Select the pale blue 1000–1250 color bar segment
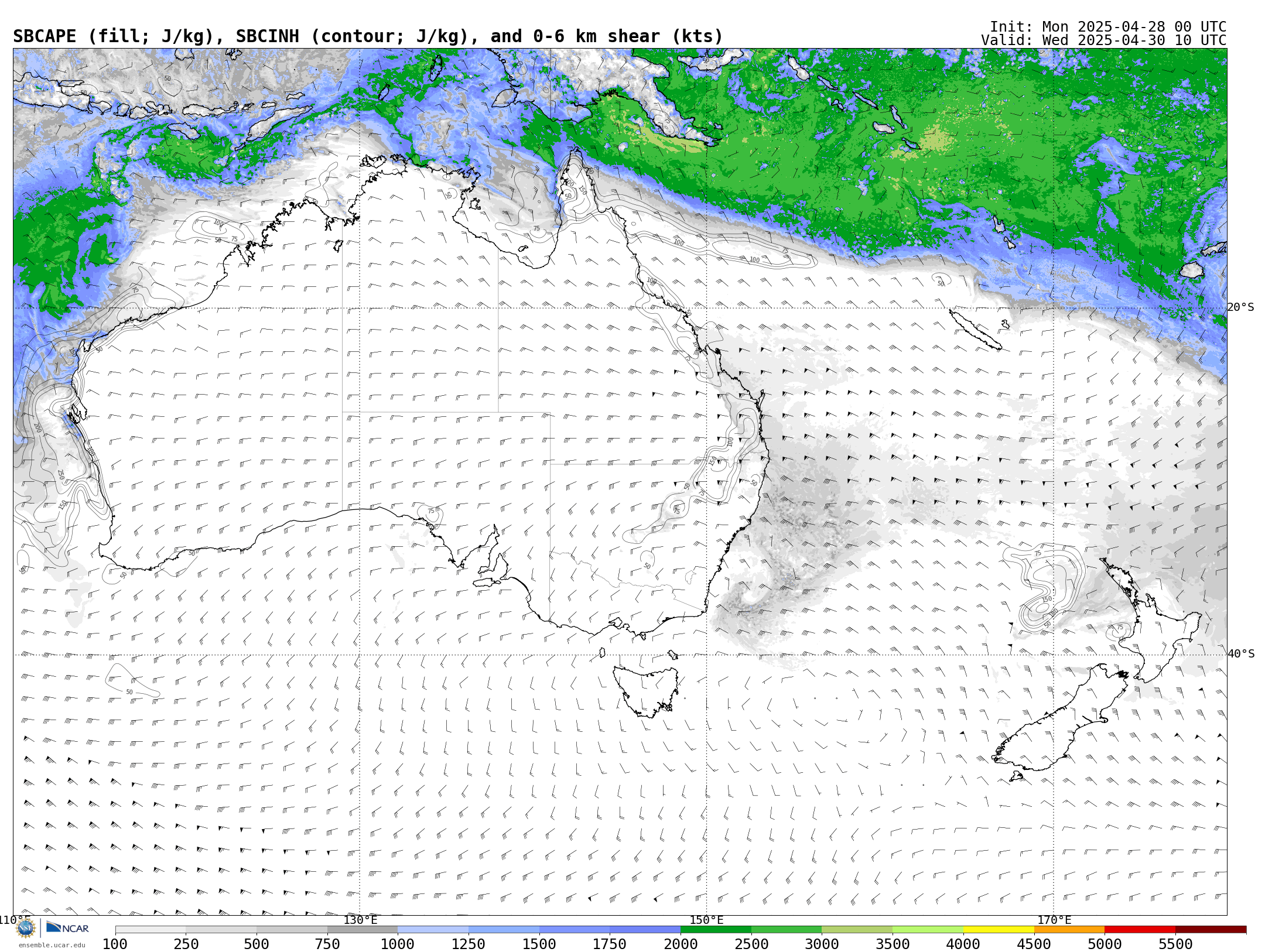This screenshot has width=1265, height=952. coord(433,929)
